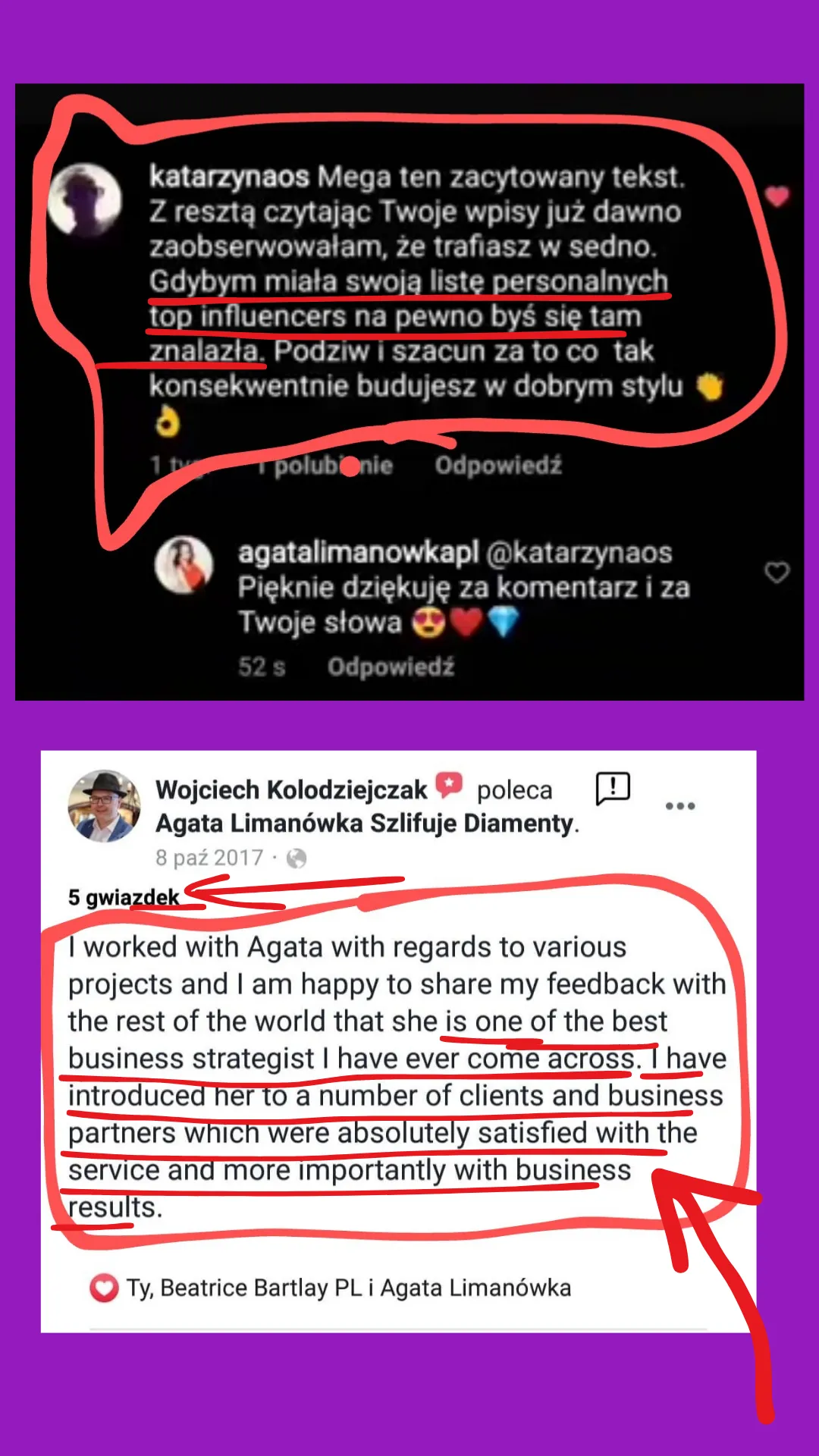Open the katarzynaos username link
Image resolution: width=819 pixels, height=1456 pixels.
229,177
